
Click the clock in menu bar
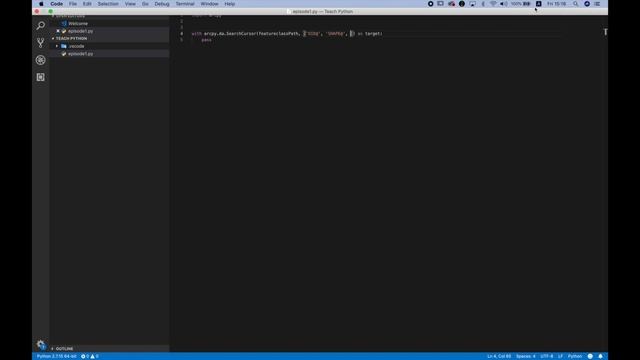pyautogui.click(x=557, y=4)
